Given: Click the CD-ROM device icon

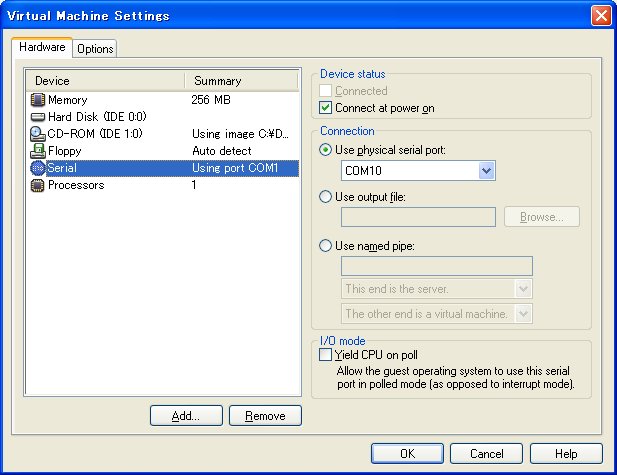Looking at the screenshot, I should pos(38,134).
